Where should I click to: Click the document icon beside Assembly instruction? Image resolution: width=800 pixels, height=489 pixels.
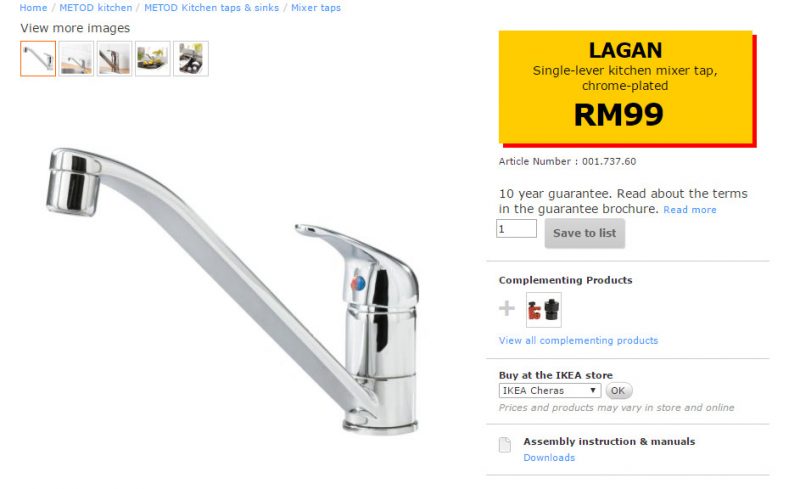tap(505, 445)
